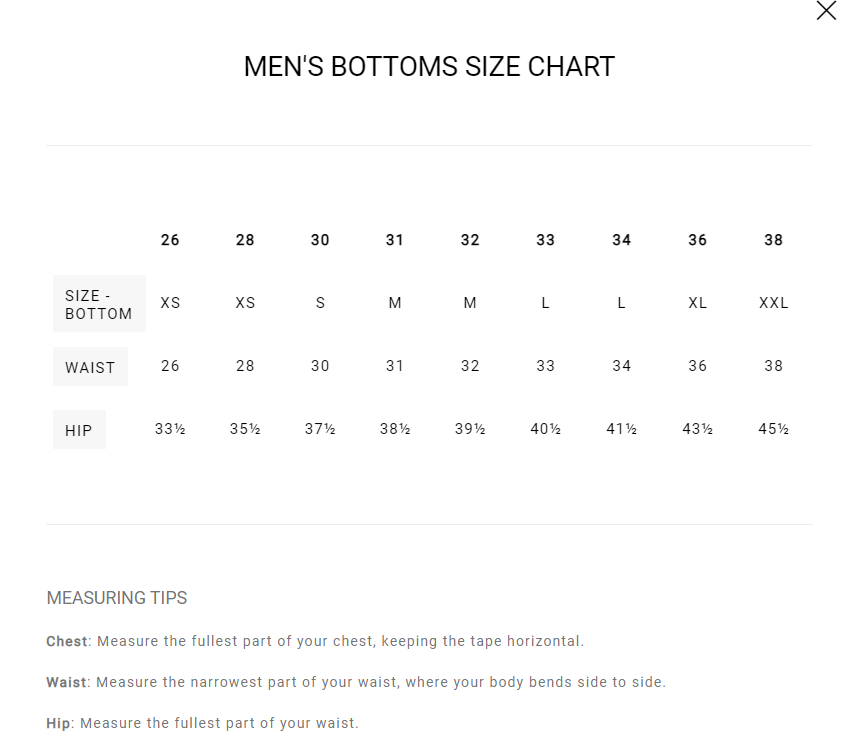Click the hip value 45½ cell
The image size is (858, 756).
773,429
